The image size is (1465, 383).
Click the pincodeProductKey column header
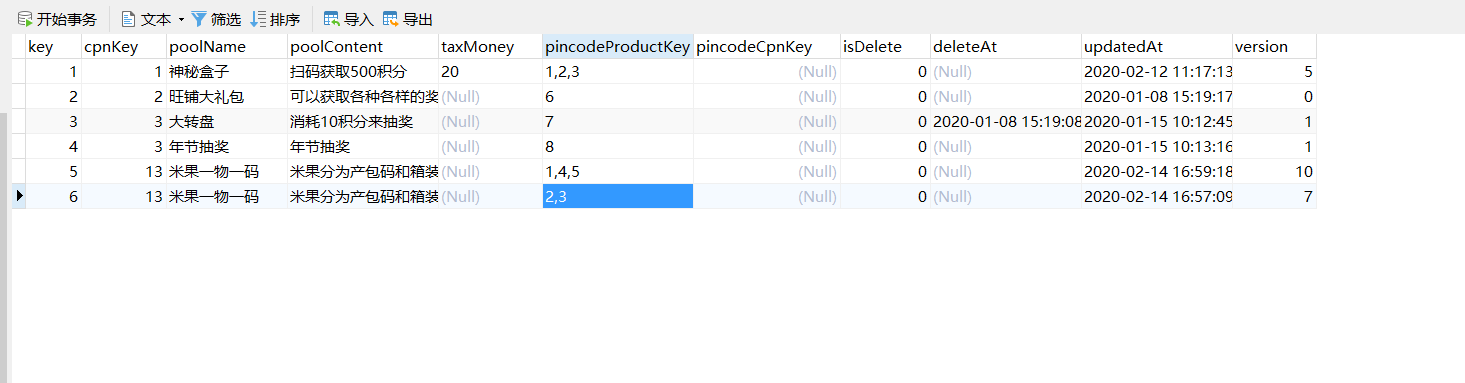[617, 47]
